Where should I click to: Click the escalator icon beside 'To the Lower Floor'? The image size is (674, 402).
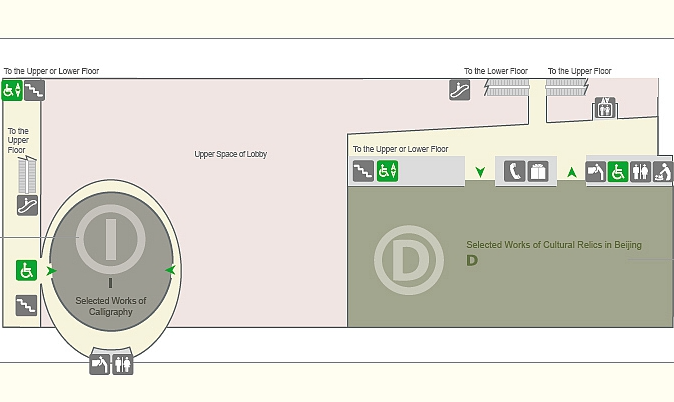pyautogui.click(x=460, y=90)
